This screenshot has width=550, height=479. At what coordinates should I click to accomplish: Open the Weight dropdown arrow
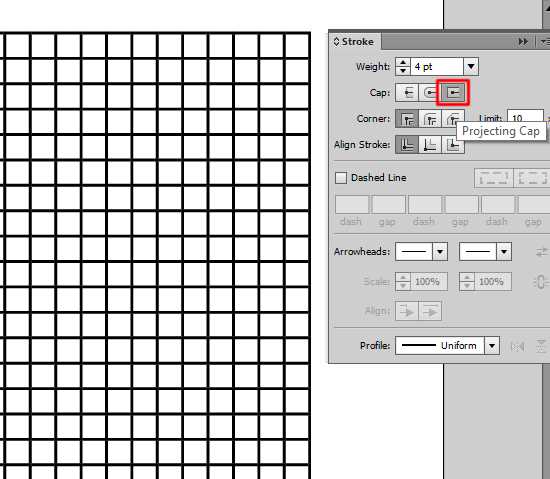[471, 66]
